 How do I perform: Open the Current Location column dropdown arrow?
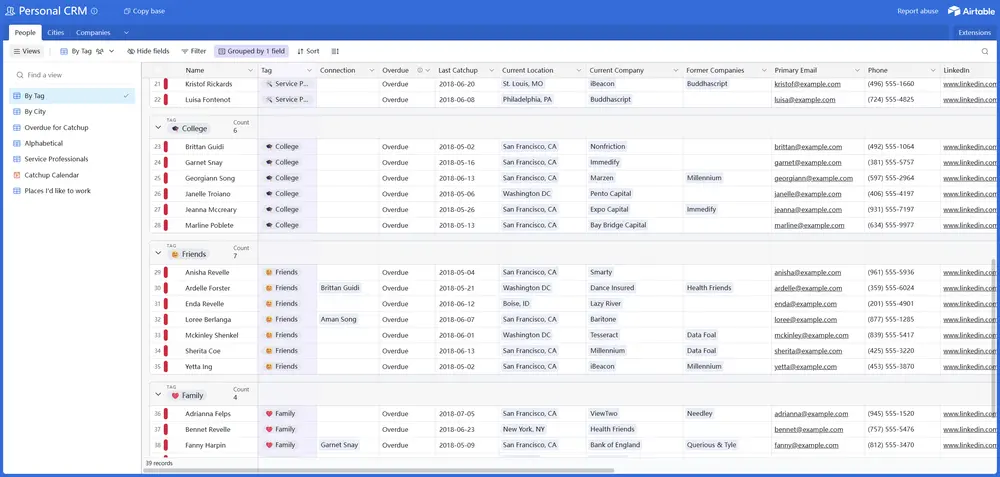tap(578, 70)
